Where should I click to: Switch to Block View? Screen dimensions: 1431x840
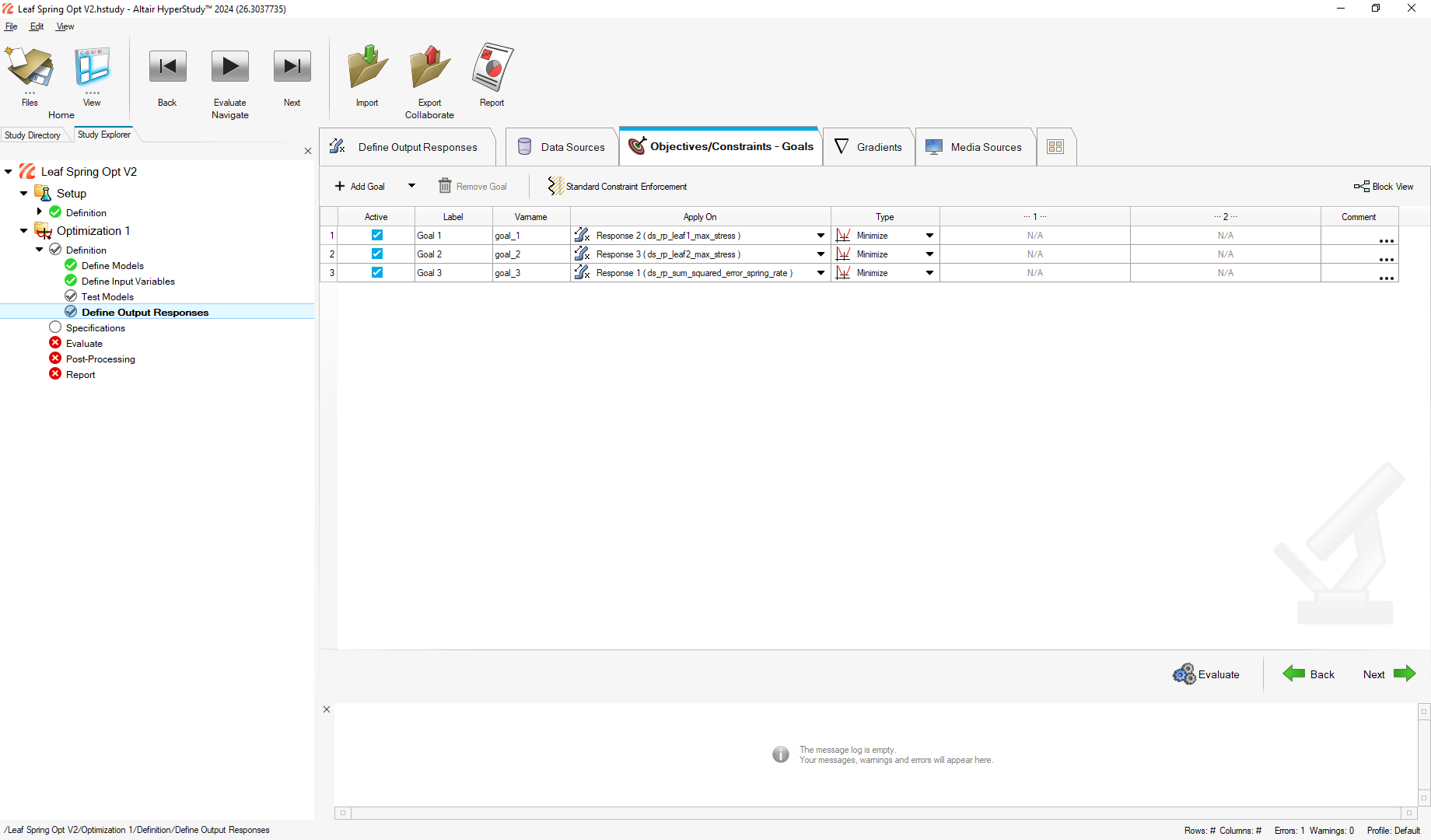click(1383, 186)
